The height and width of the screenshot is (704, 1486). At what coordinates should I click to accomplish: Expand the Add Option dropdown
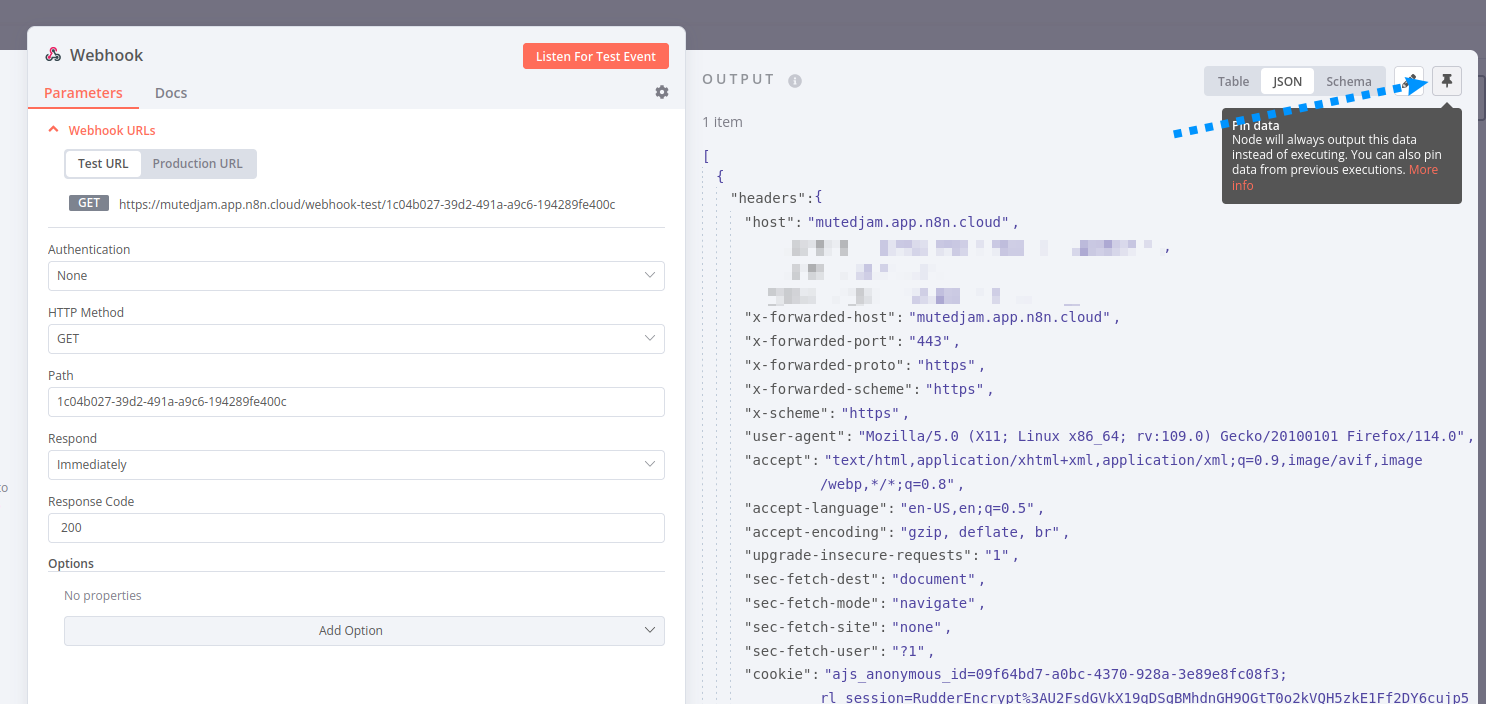(x=364, y=631)
